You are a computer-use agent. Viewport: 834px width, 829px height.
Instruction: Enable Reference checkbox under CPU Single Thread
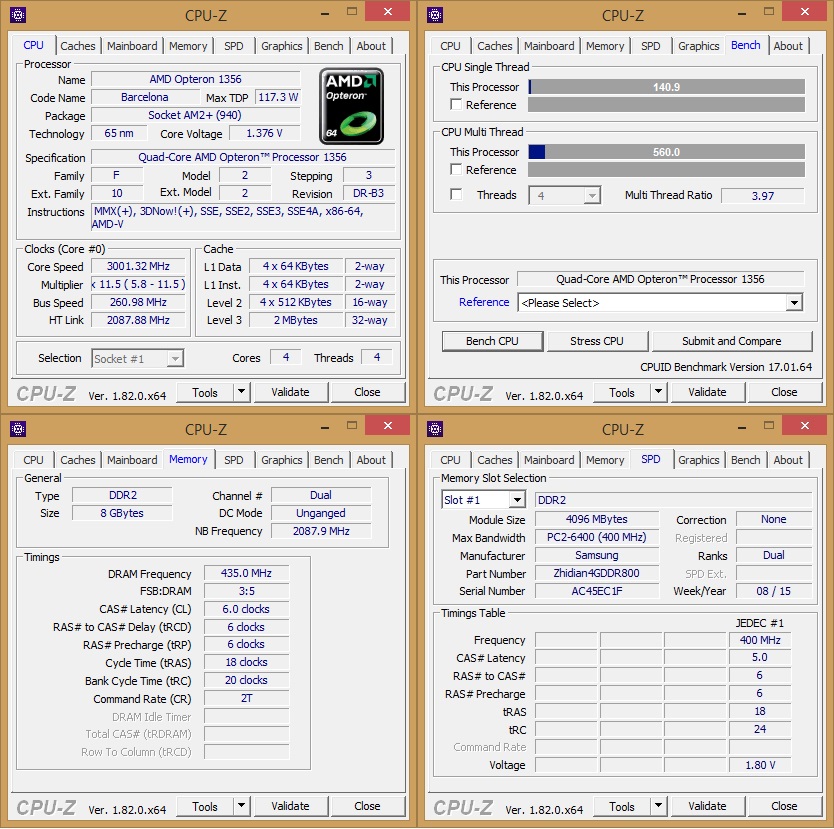[x=456, y=104]
